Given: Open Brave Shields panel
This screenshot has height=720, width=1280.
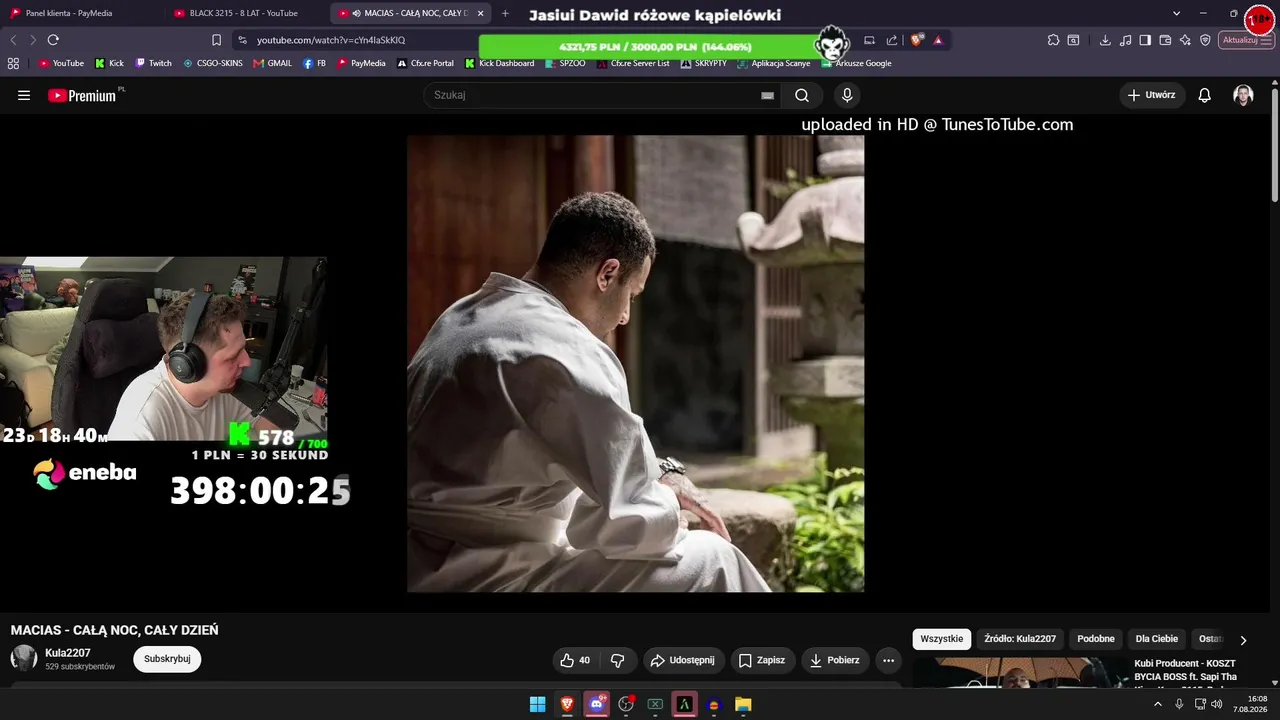Looking at the screenshot, I should pos(917,40).
